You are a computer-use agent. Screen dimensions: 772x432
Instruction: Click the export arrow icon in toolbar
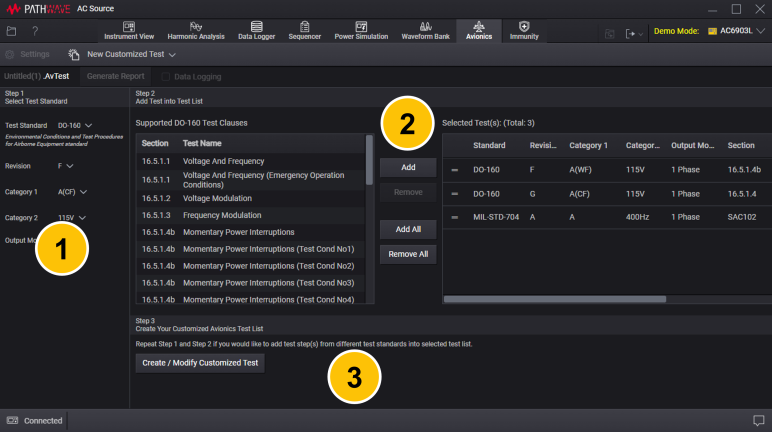630,33
